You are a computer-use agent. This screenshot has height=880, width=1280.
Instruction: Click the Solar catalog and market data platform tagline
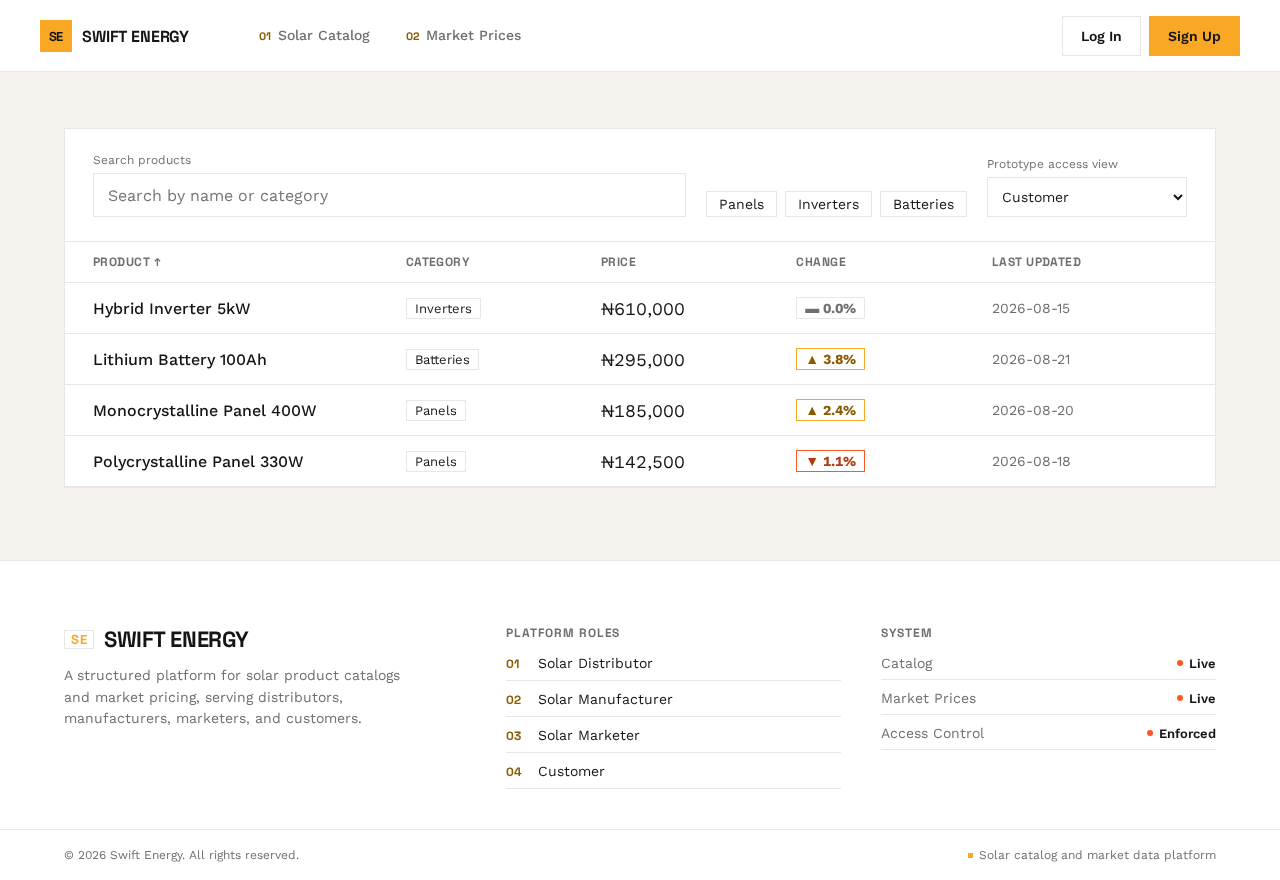pyautogui.click(x=1092, y=855)
